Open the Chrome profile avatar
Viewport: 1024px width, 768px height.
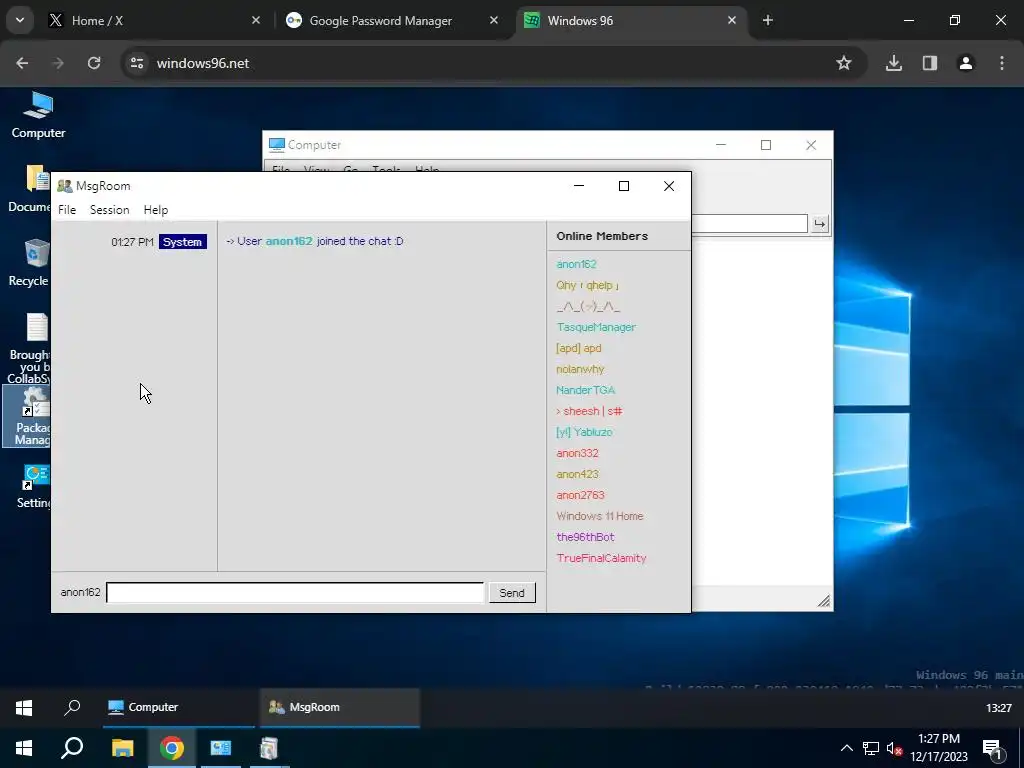965,63
